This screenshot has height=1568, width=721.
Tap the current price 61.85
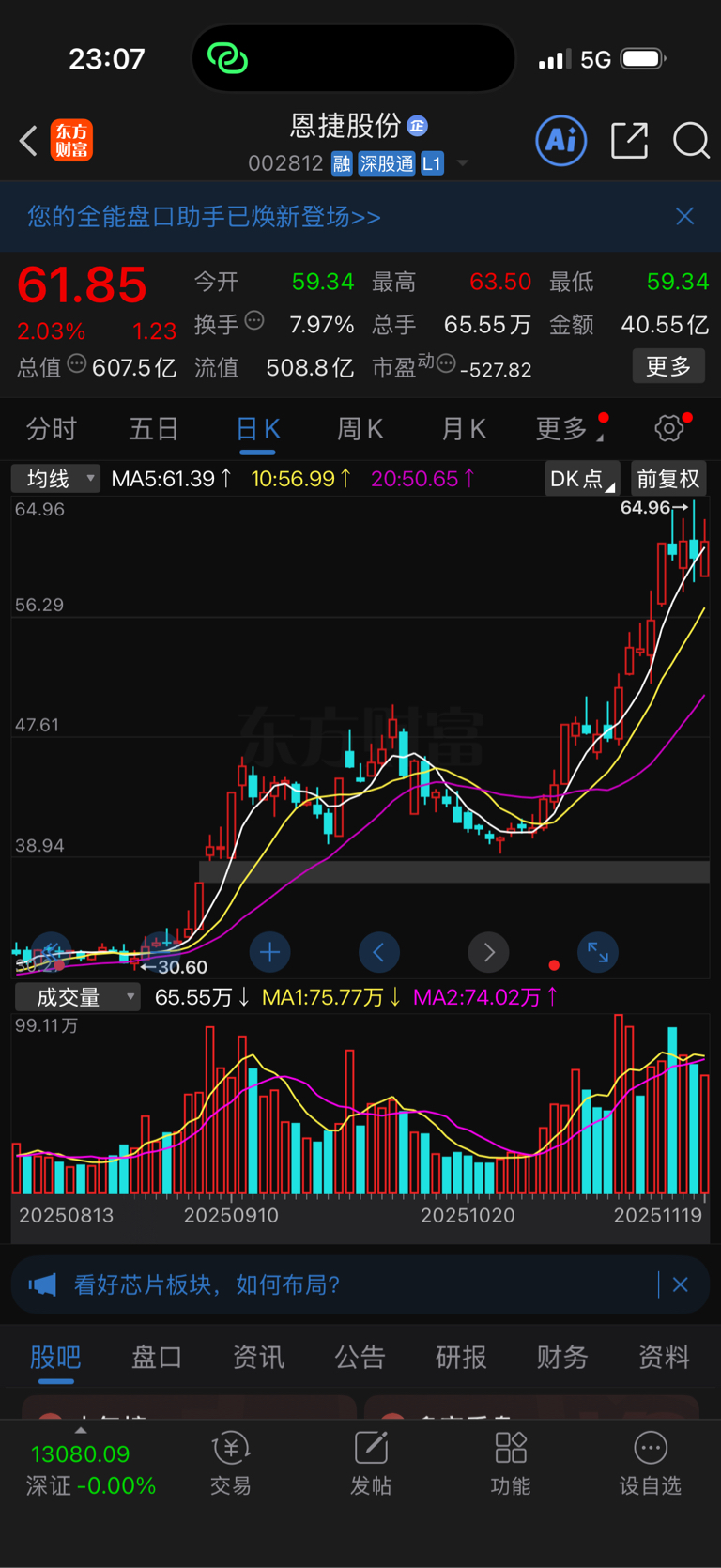(x=82, y=285)
